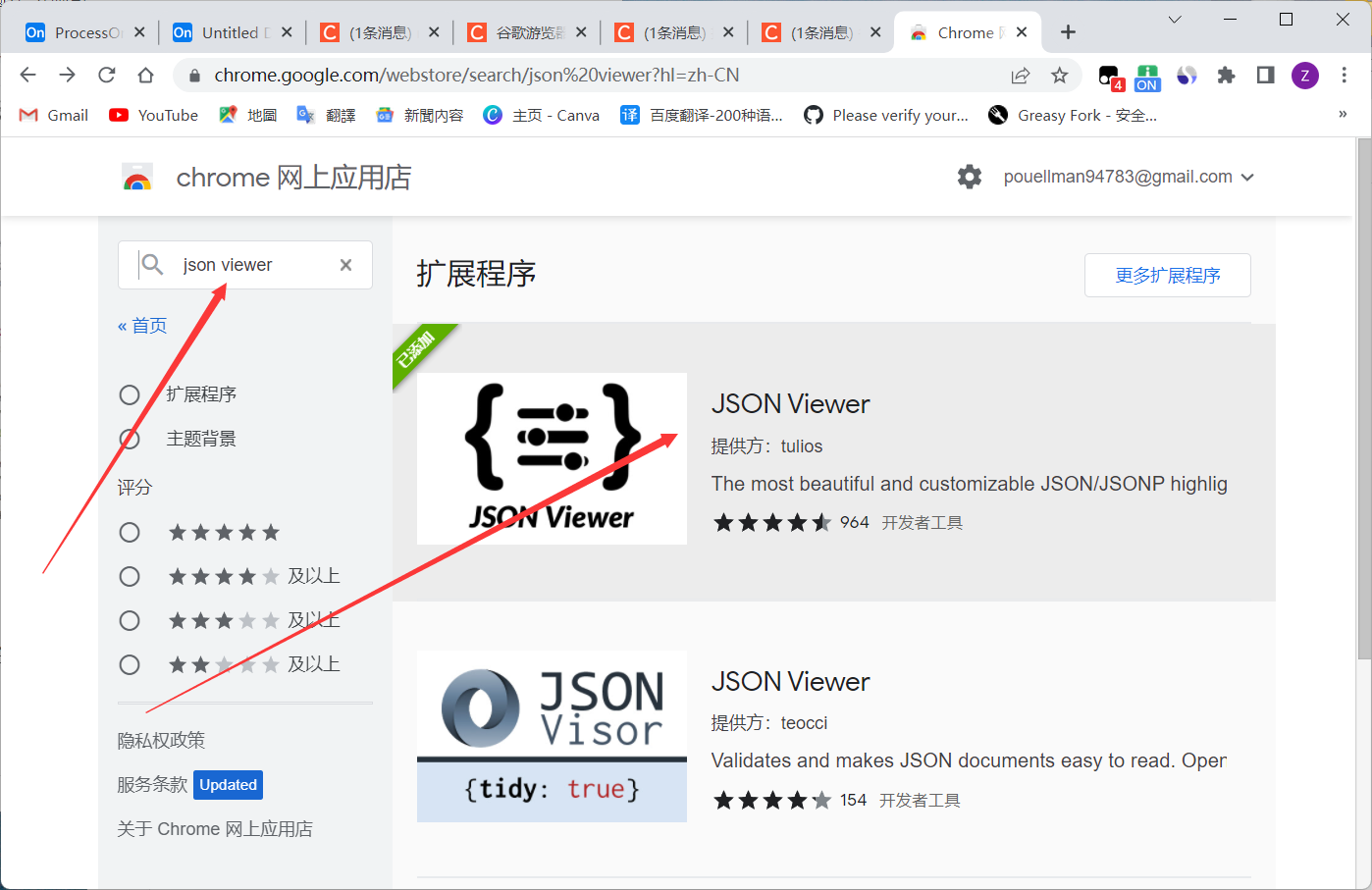Click the extension icon with red badge 4
The image size is (1372, 890).
pyautogui.click(x=1108, y=75)
